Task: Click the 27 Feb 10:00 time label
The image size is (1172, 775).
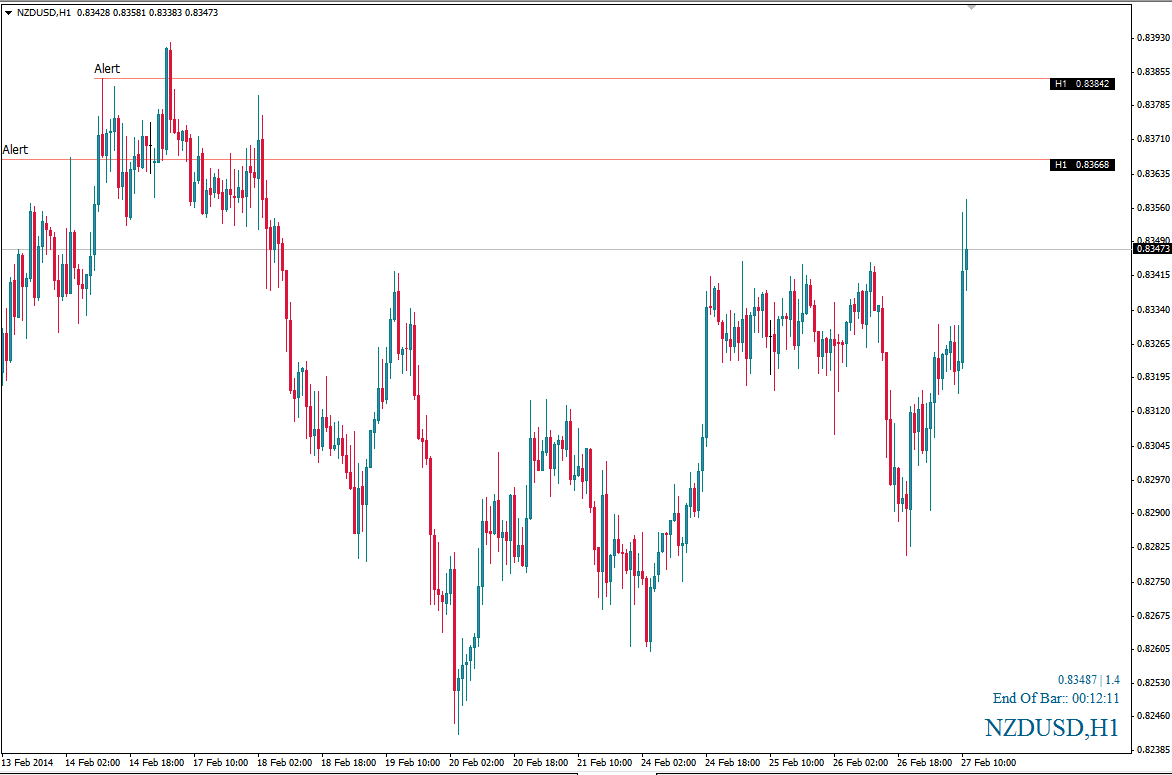Action: click(x=988, y=762)
